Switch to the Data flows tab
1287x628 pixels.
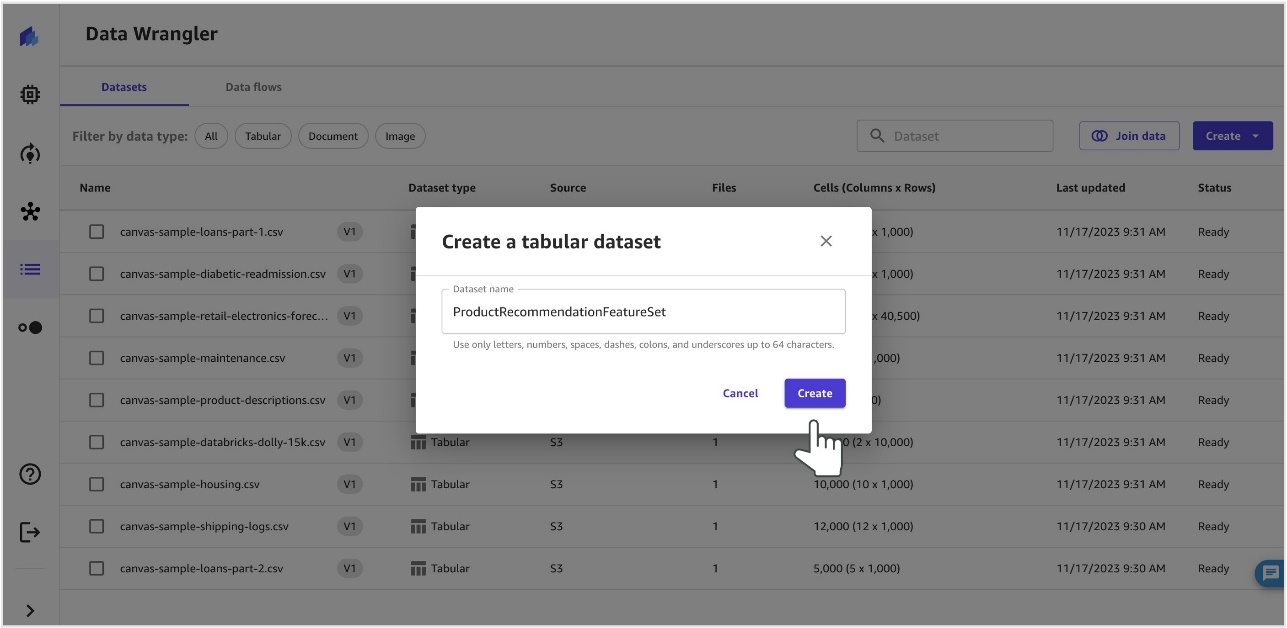(253, 87)
